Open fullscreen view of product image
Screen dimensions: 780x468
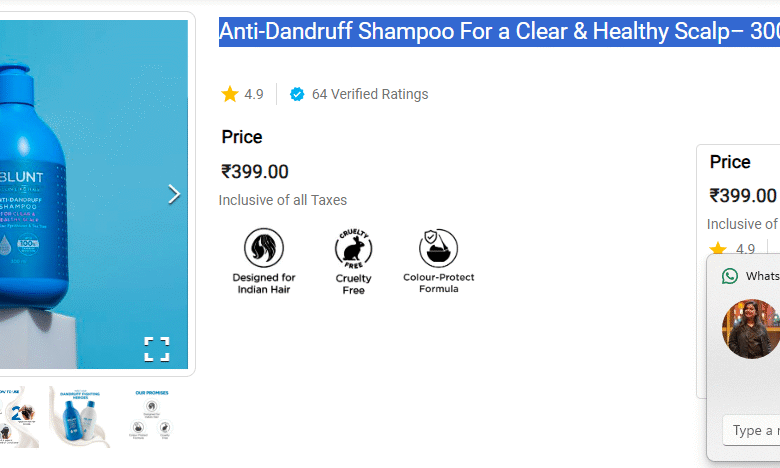click(157, 349)
